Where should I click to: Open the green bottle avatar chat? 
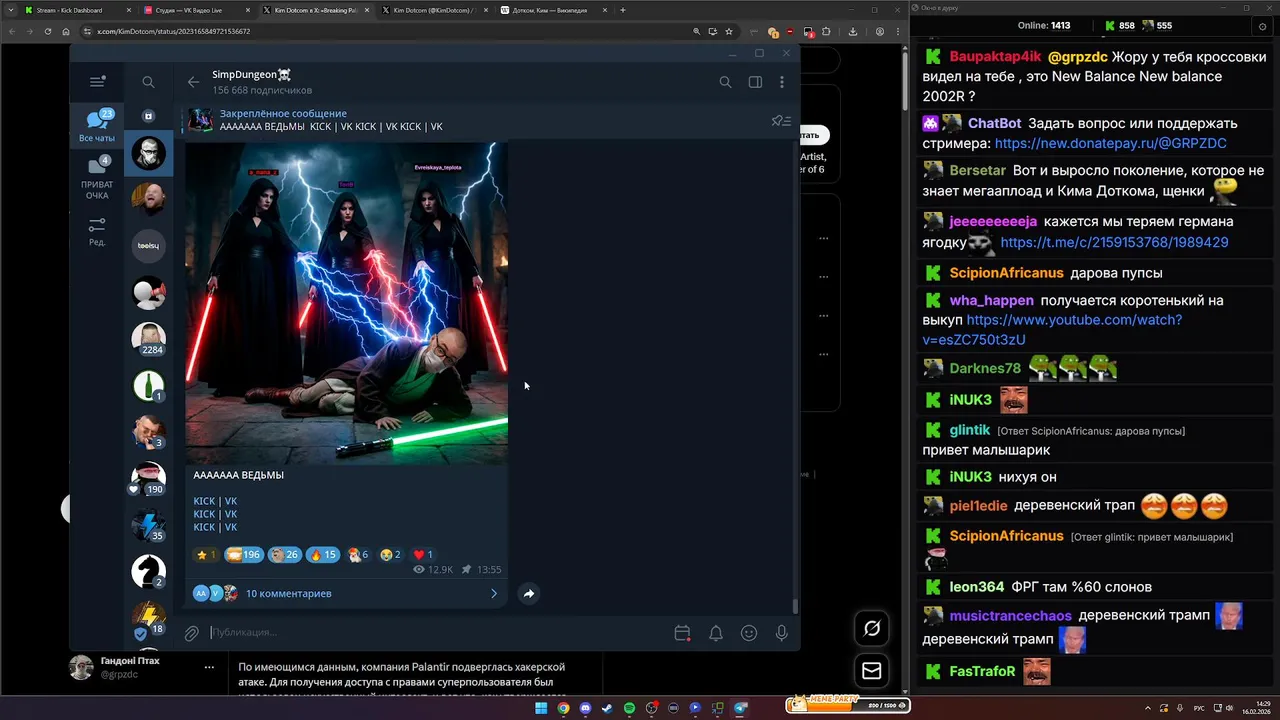[x=148, y=385]
